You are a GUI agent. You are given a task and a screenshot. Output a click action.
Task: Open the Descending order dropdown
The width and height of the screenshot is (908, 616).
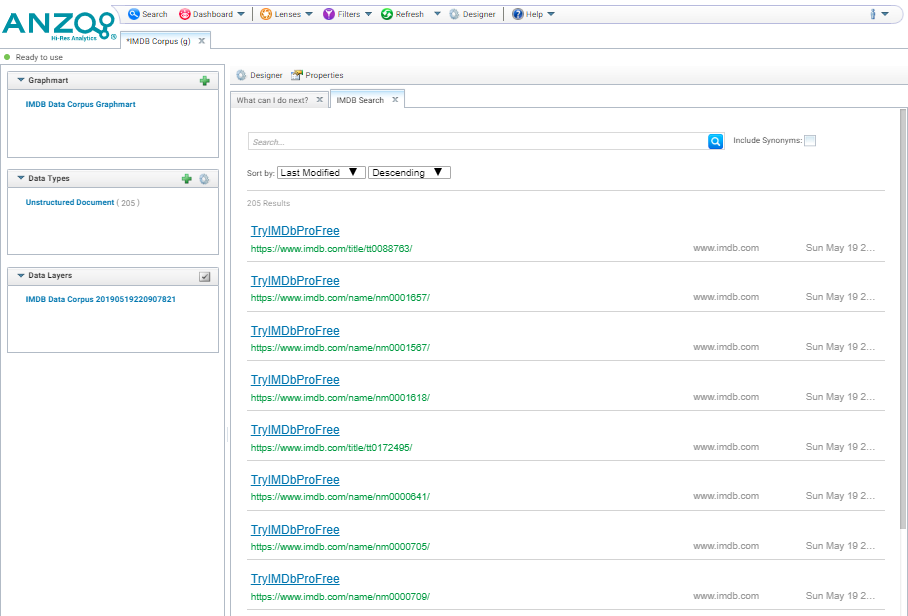pos(409,173)
